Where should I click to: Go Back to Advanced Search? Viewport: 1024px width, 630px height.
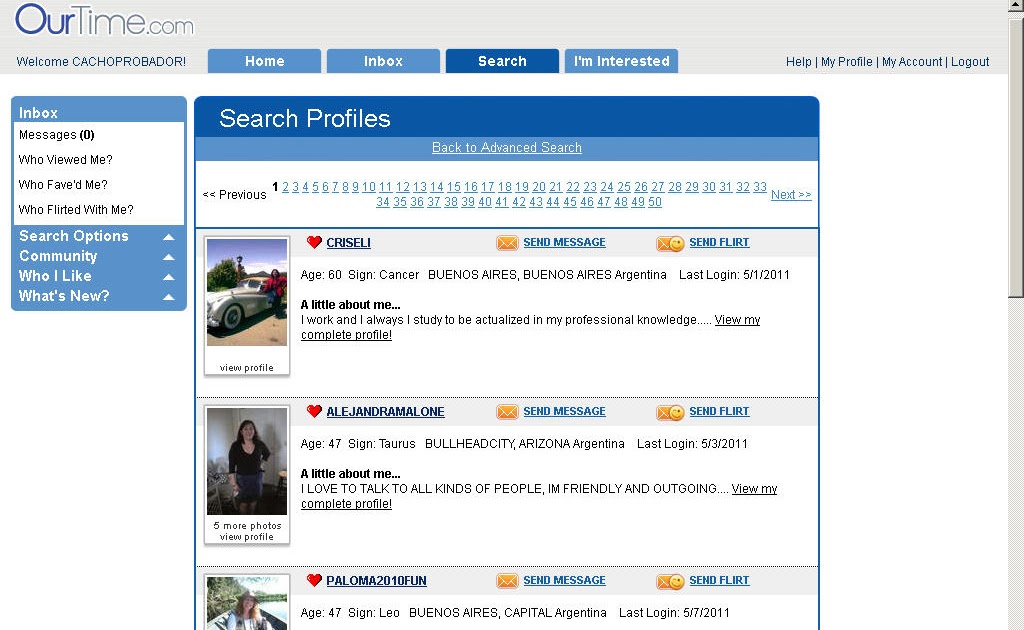click(507, 148)
